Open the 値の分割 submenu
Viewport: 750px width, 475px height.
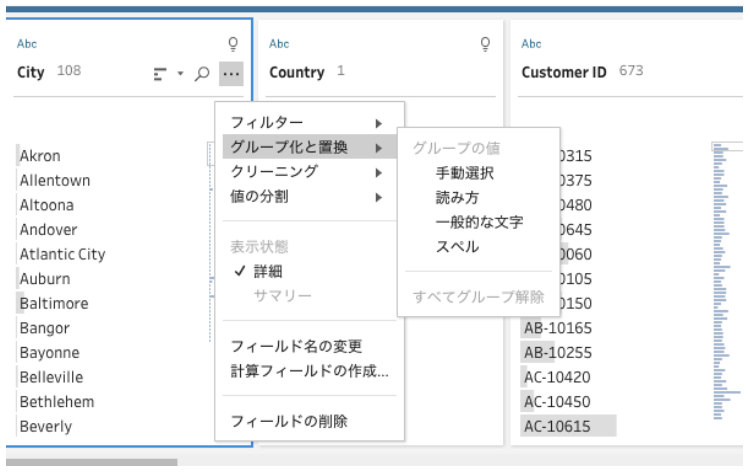309,197
